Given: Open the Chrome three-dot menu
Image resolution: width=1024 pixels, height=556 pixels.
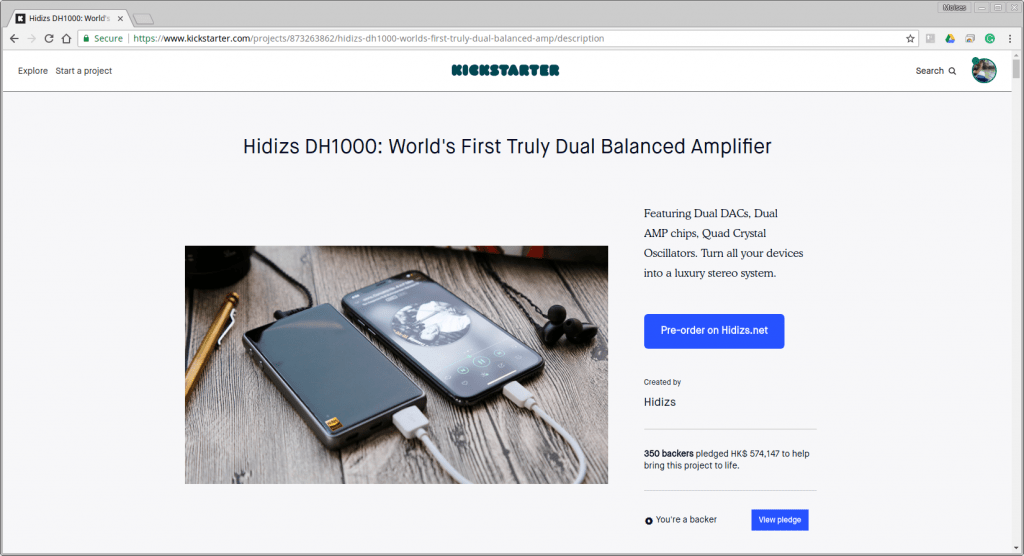Looking at the screenshot, I should point(1010,39).
